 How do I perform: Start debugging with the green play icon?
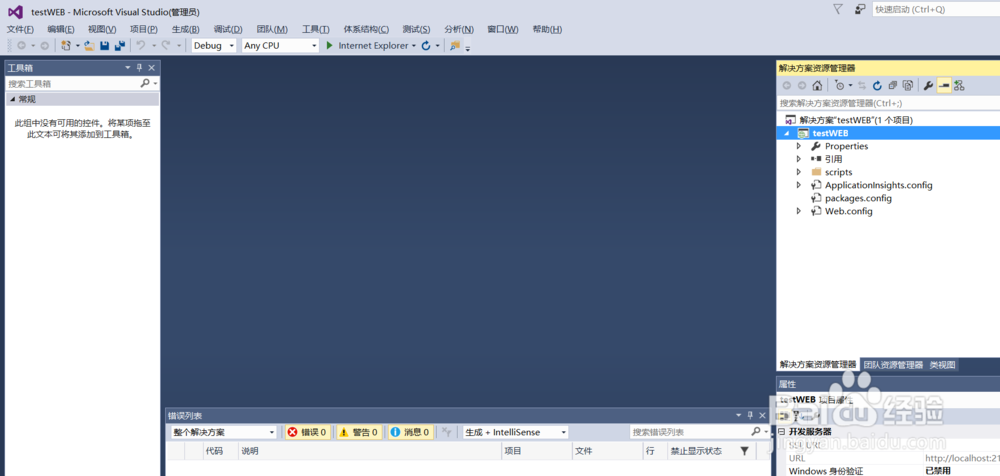pyautogui.click(x=330, y=45)
